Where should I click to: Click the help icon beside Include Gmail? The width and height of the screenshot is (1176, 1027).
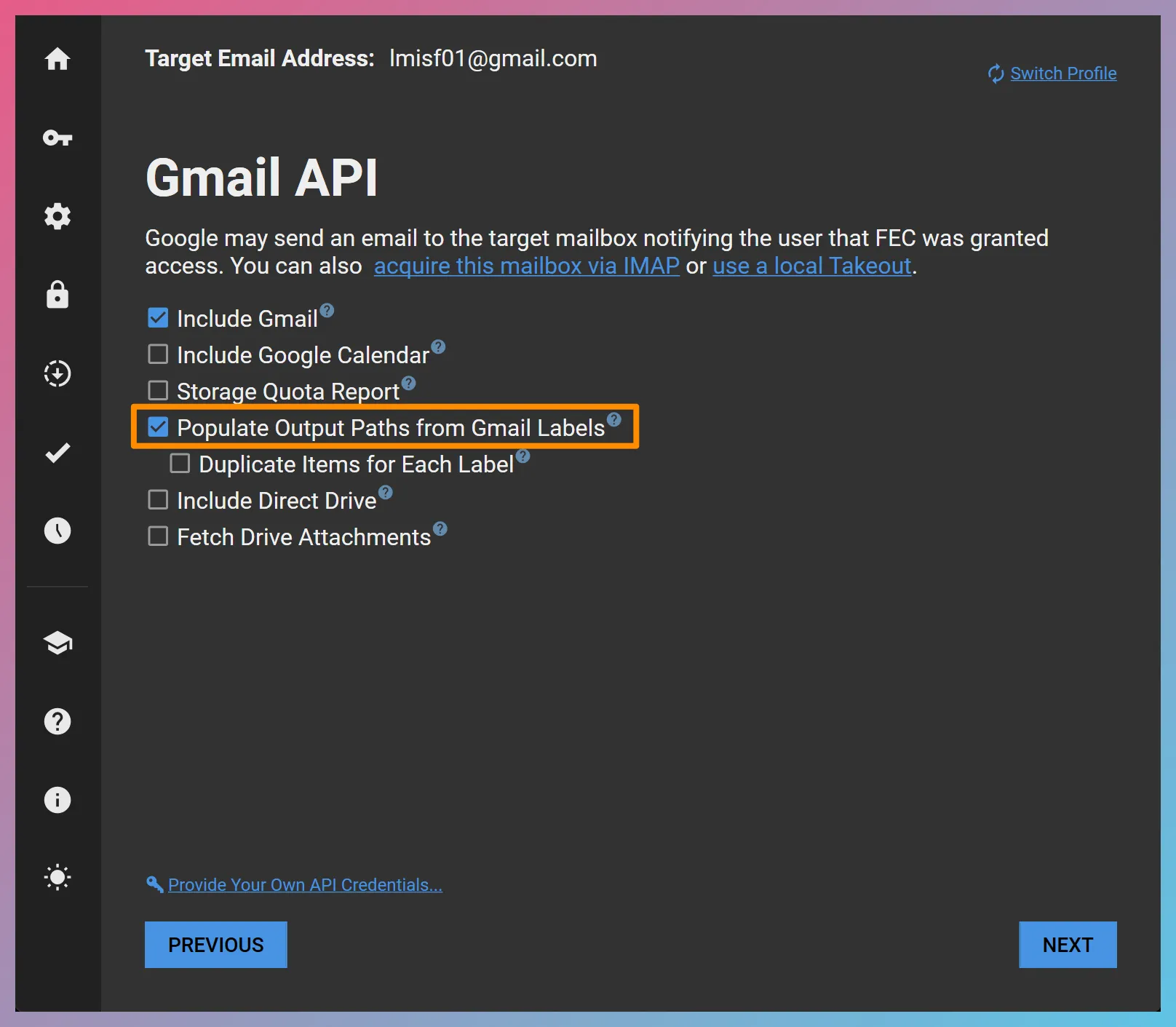click(x=327, y=310)
